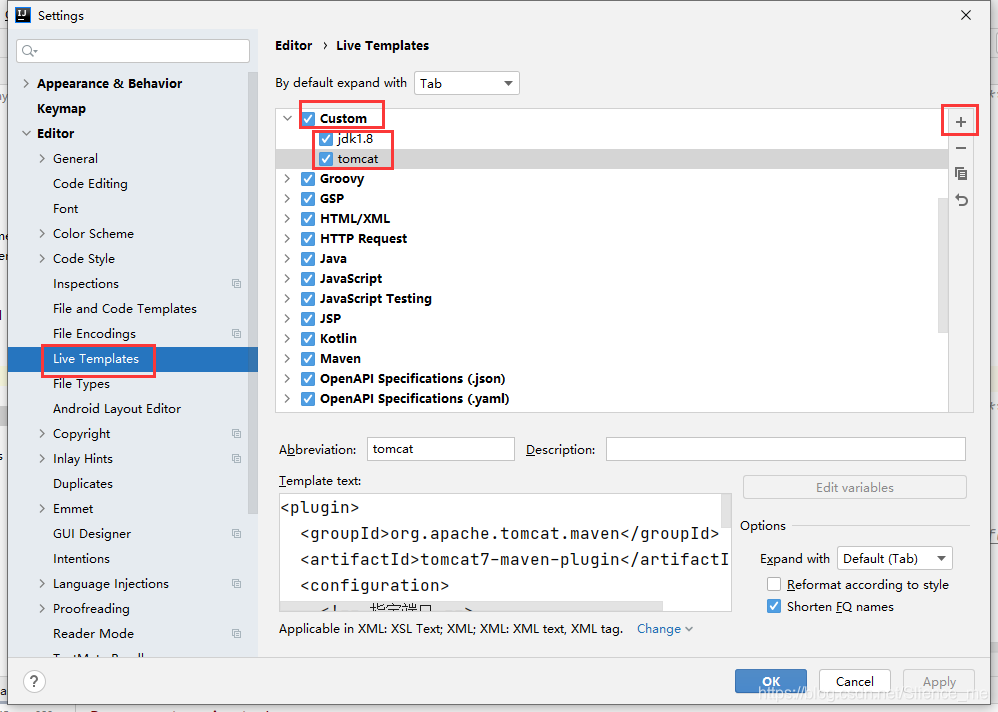Open help via question mark icon
The image size is (998, 712).
[x=34, y=681]
